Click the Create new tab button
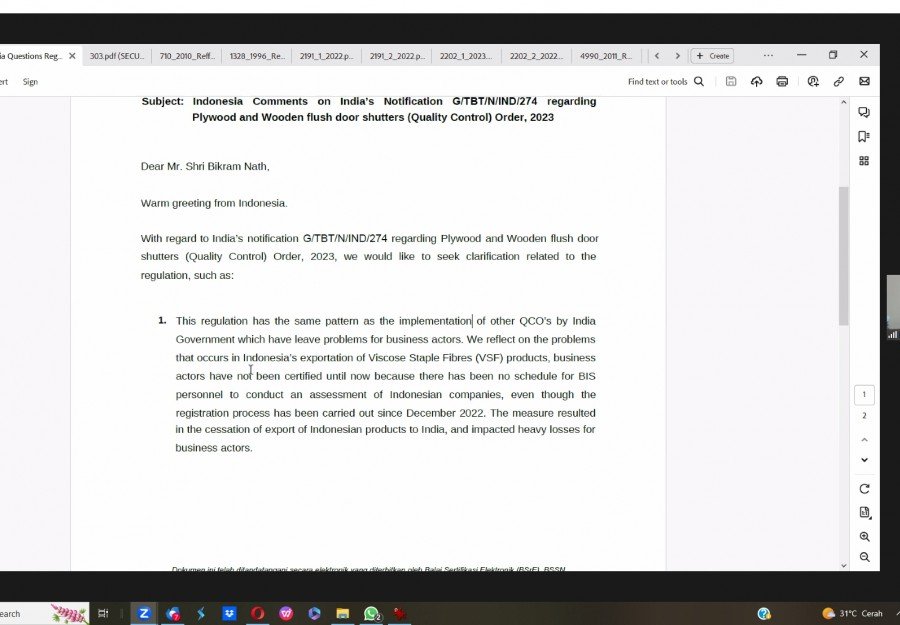900x625 pixels. [x=712, y=56]
